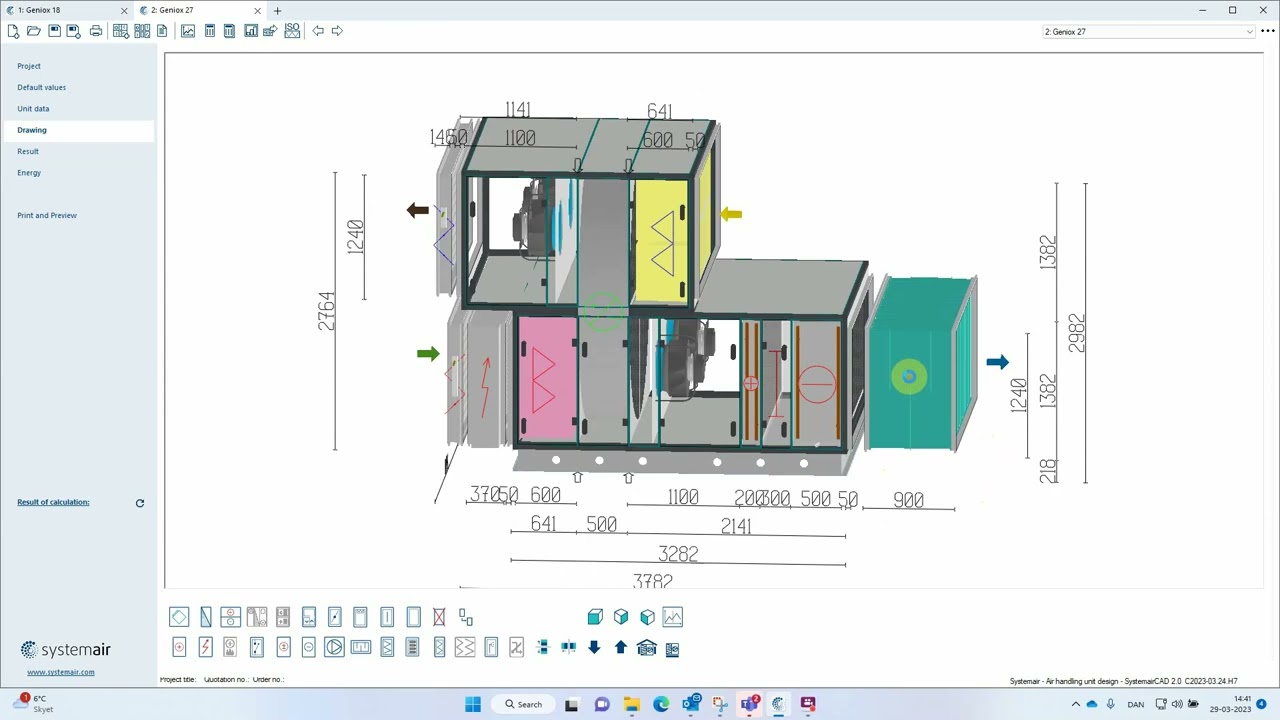The width and height of the screenshot is (1280, 720).
Task: Insert the silencer section icon
Action: coord(412,648)
